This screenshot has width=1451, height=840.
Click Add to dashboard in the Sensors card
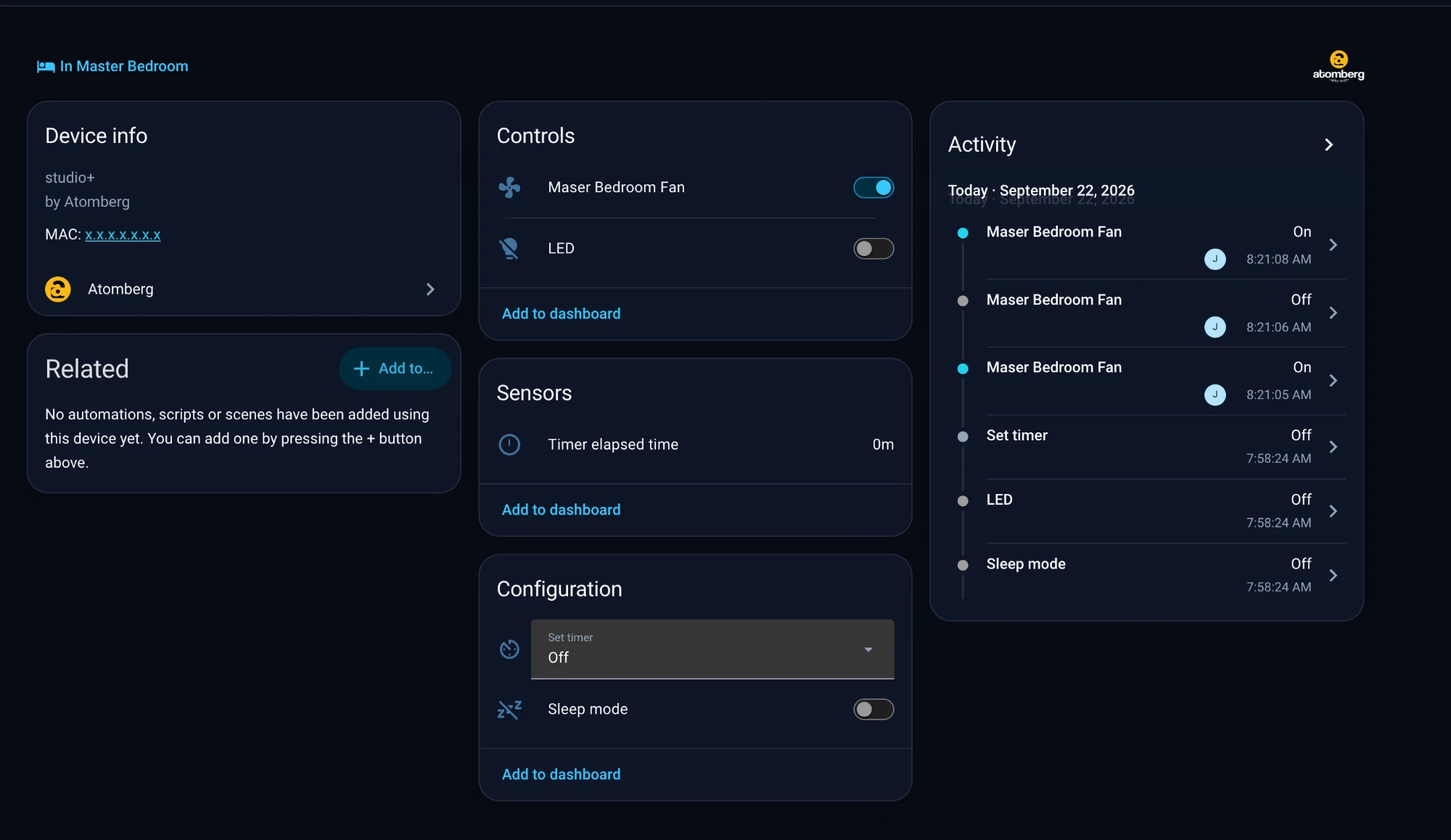point(561,510)
